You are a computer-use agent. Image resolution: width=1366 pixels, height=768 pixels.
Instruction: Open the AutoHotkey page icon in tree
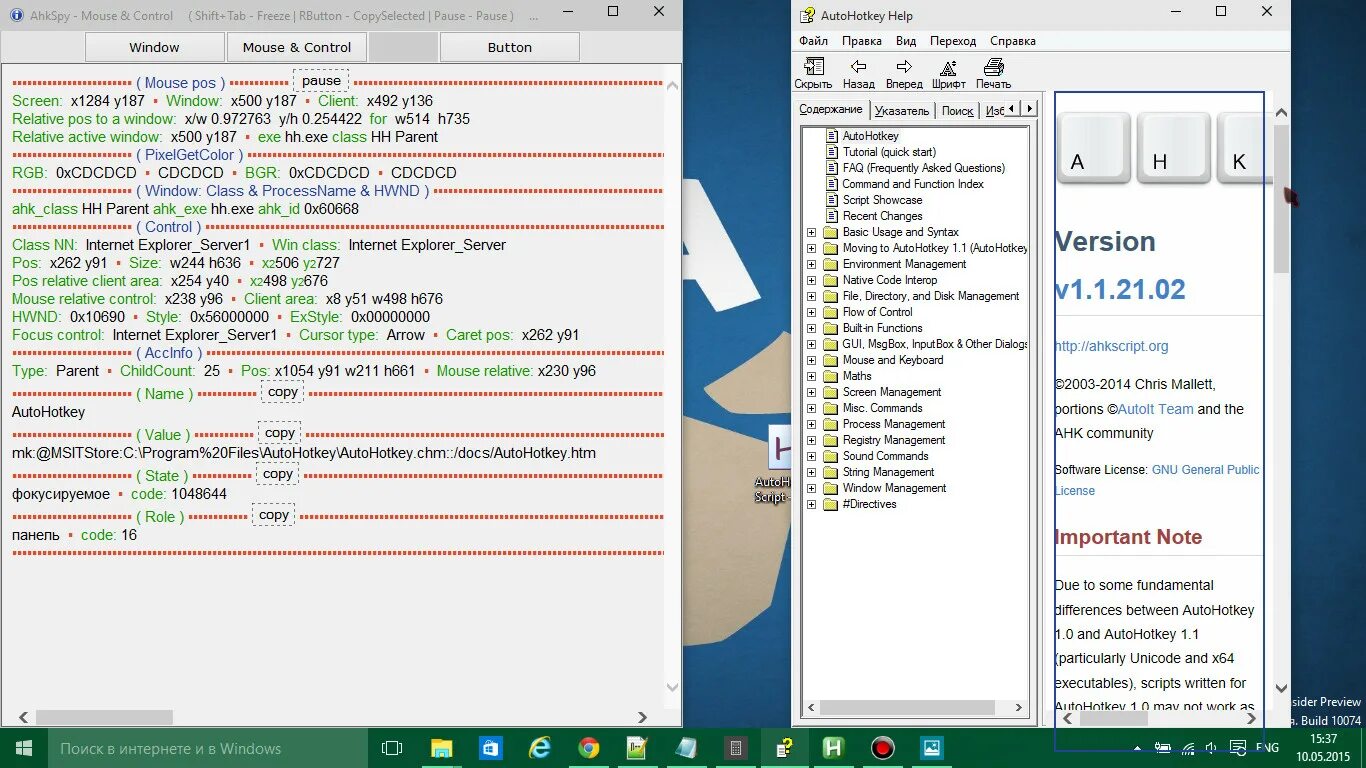(x=831, y=136)
